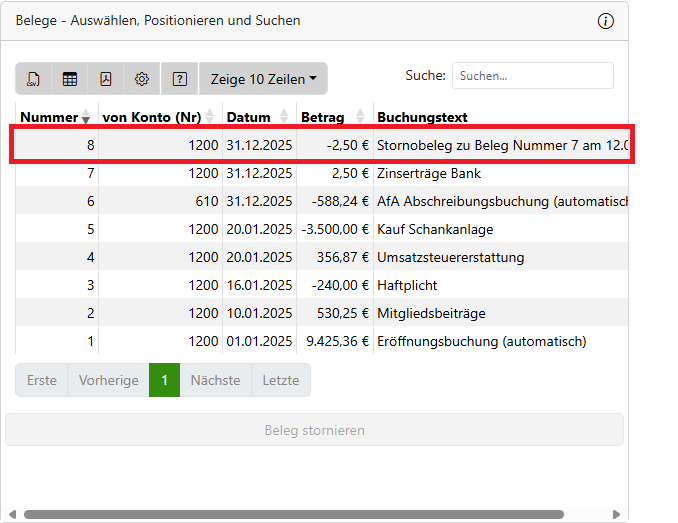The height and width of the screenshot is (523, 678).
Task: Sort by Nummer column arrows
Action: tap(86, 118)
